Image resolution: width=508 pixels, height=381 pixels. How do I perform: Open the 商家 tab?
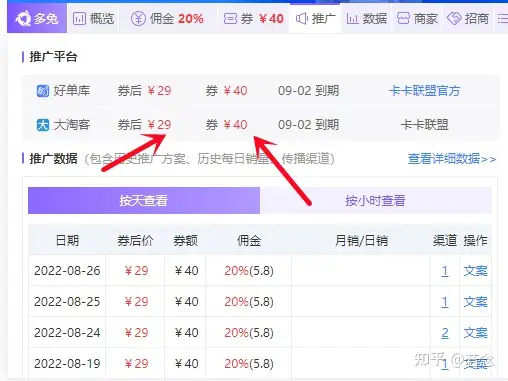click(x=417, y=18)
